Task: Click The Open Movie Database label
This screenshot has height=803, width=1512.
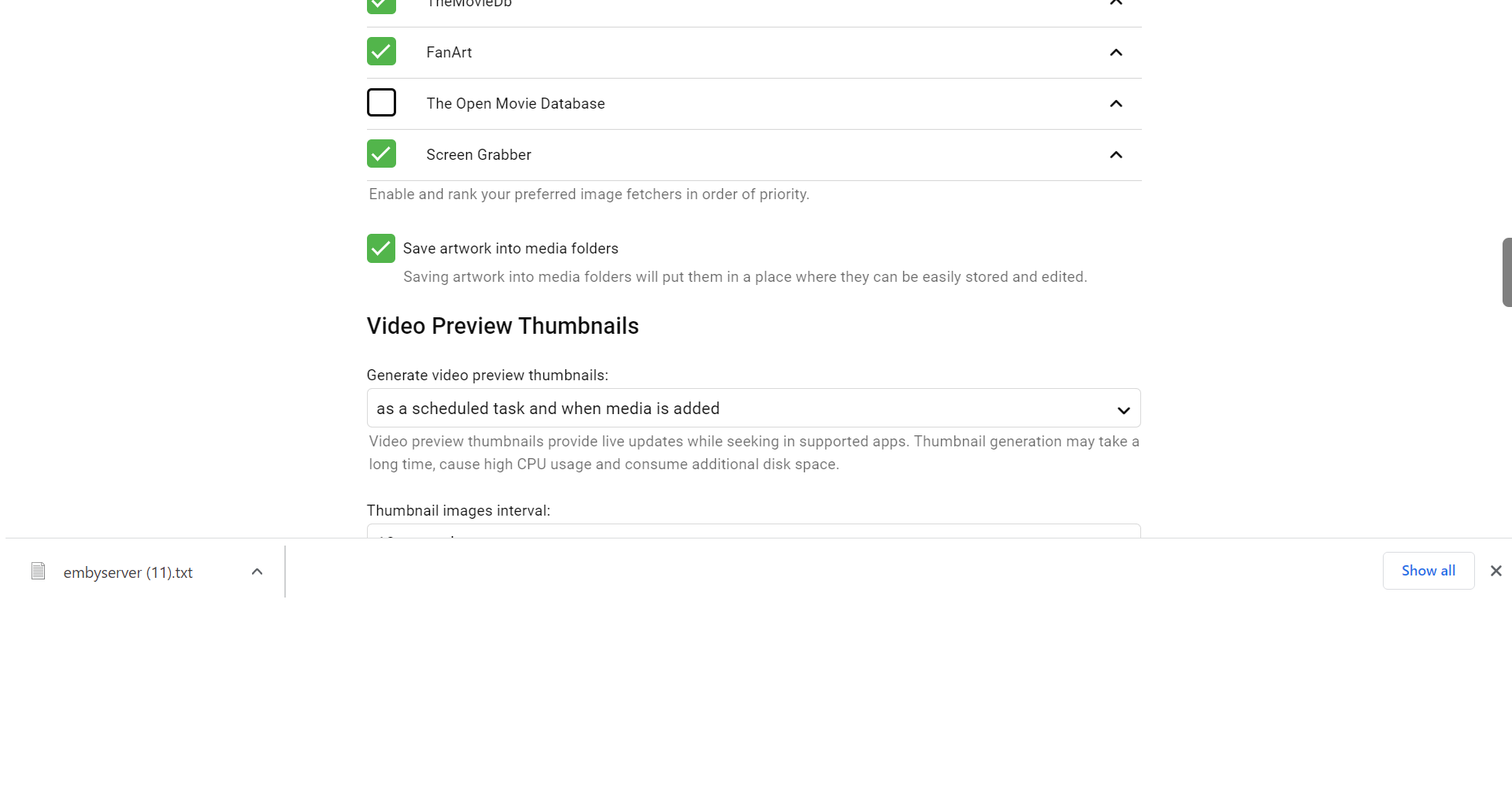Action: click(515, 104)
